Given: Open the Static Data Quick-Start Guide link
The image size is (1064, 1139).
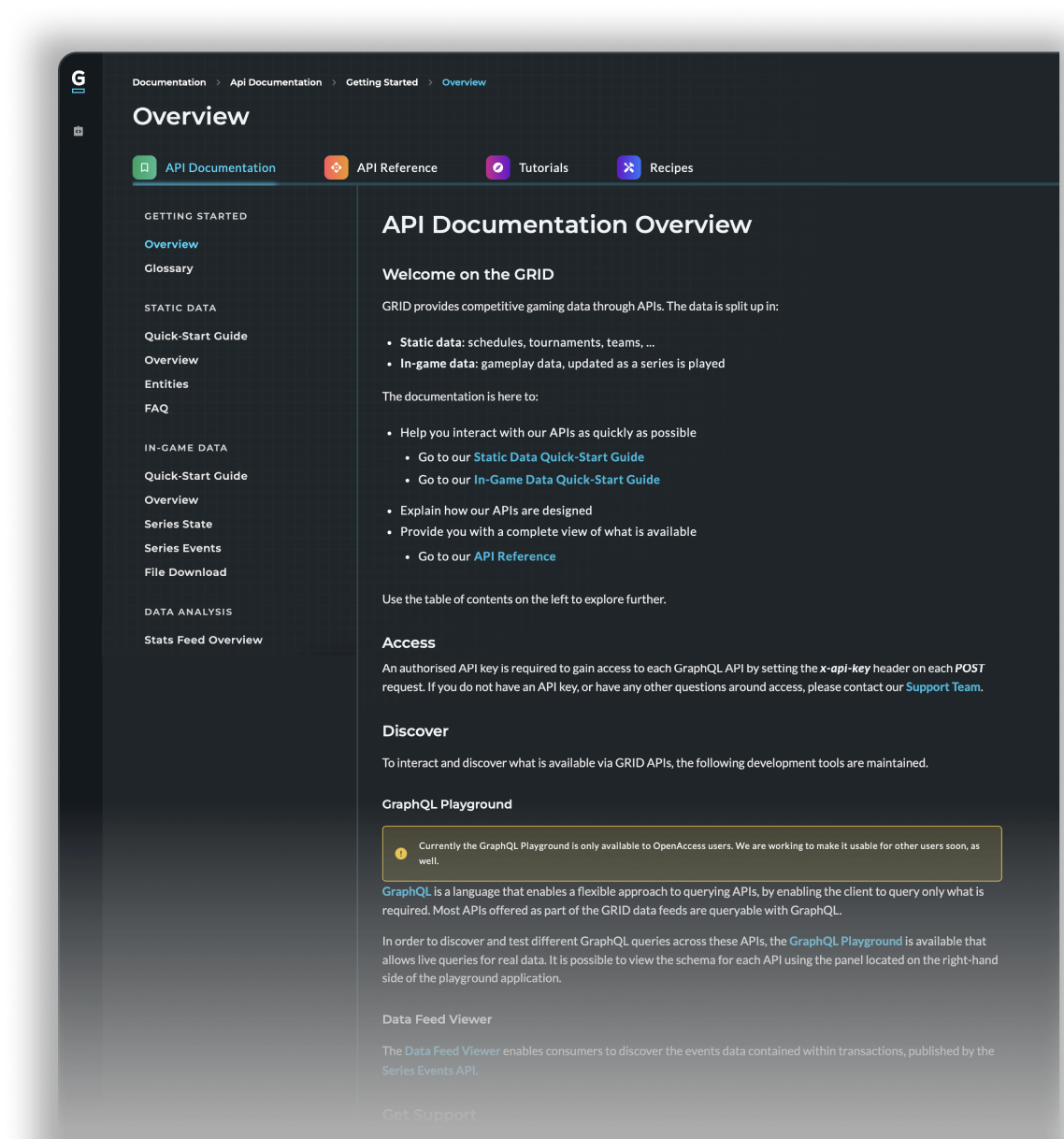Looking at the screenshot, I should pyautogui.click(x=558, y=456).
